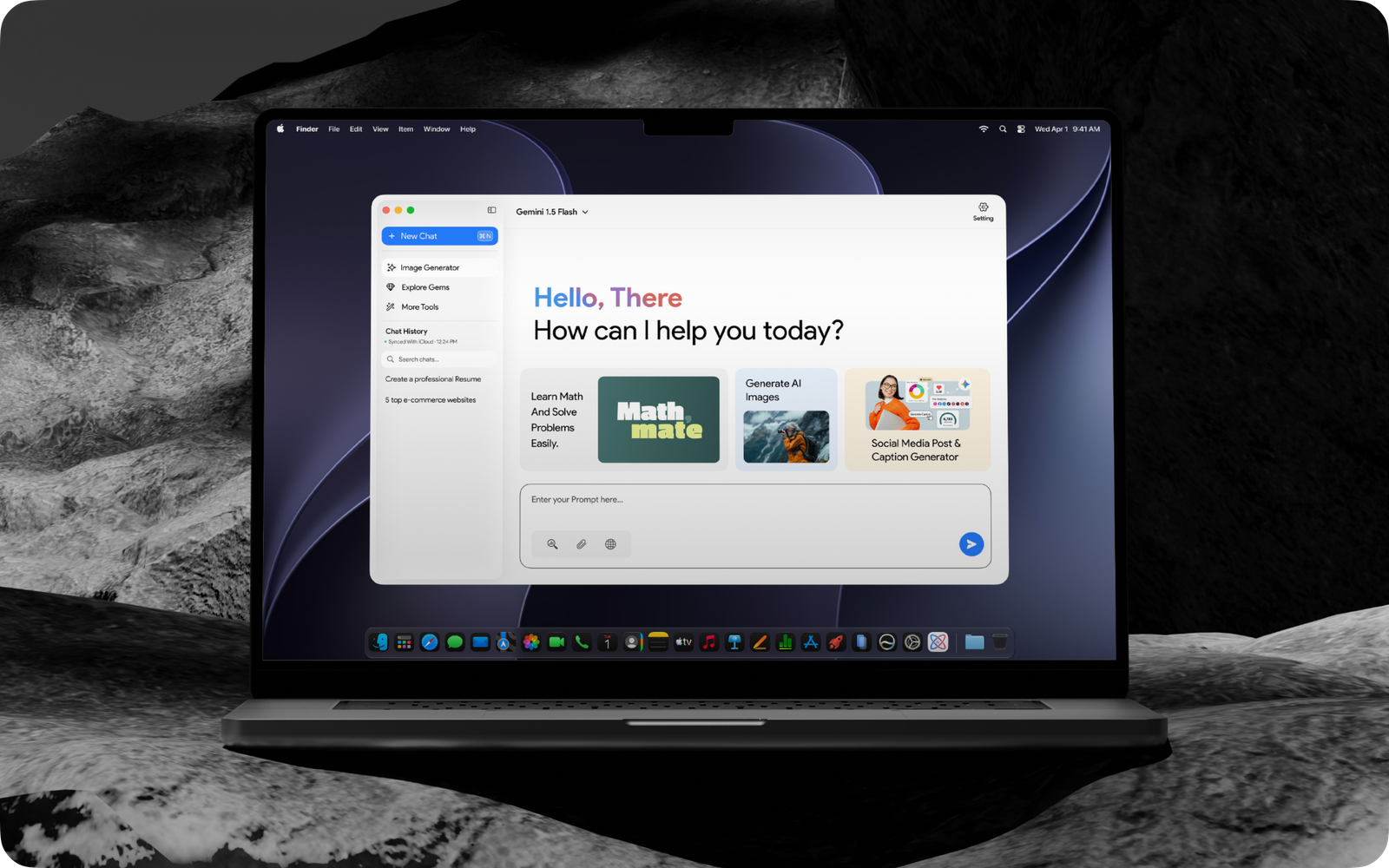Click the date and time in the menu bar
Image resolution: width=1389 pixels, height=868 pixels.
(x=1067, y=129)
